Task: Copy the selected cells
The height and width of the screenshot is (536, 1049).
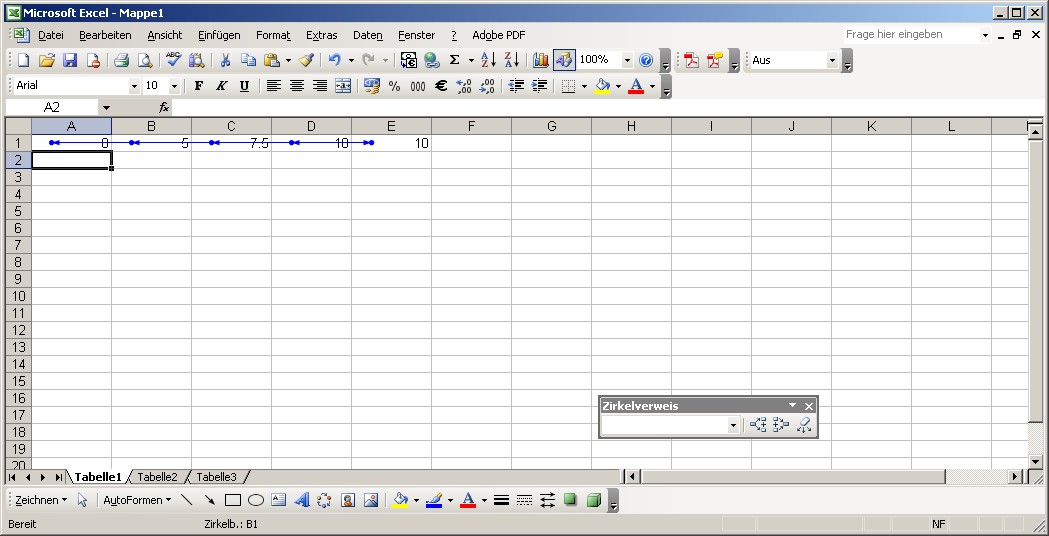Action: [248, 60]
